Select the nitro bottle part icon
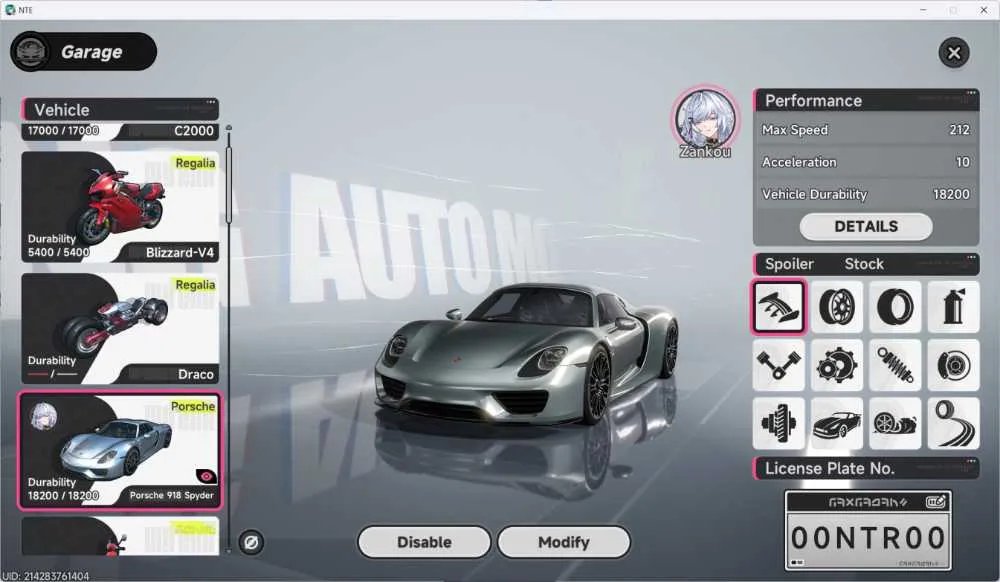The width and height of the screenshot is (1000, 582). [x=953, y=307]
